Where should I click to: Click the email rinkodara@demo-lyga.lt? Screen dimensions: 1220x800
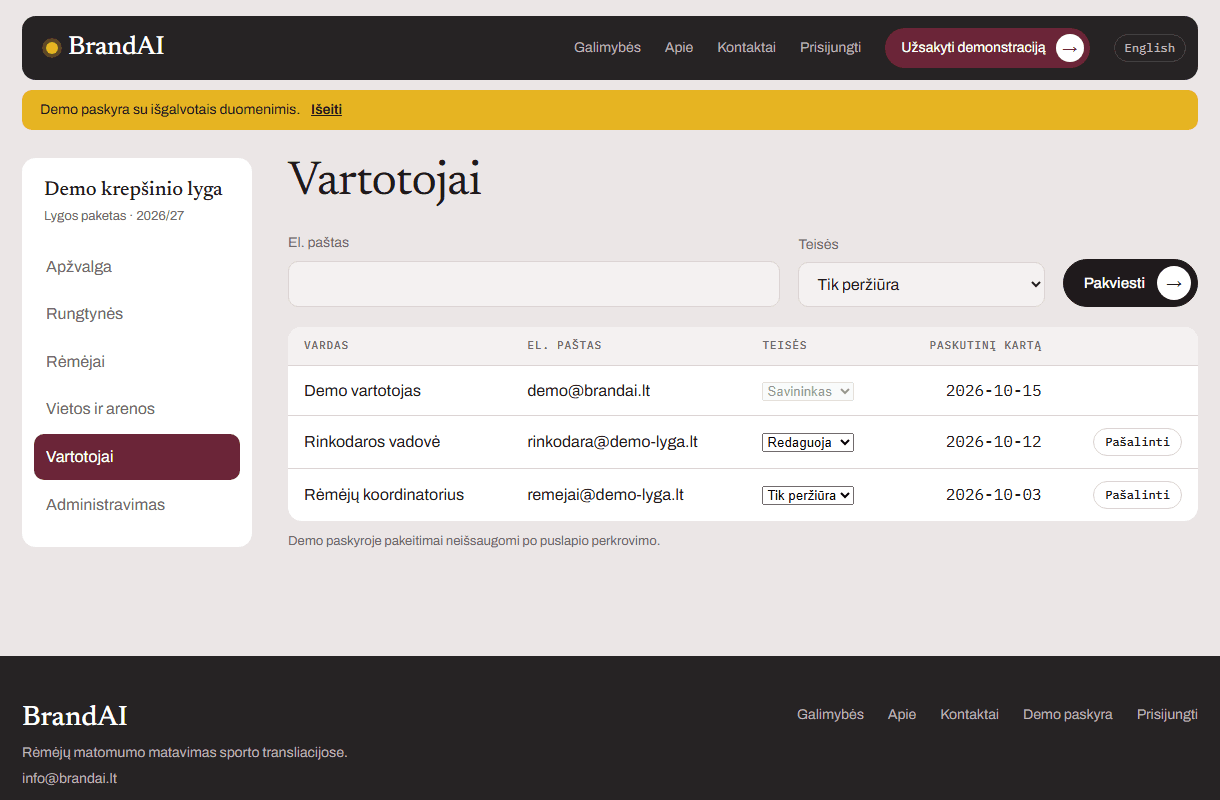[613, 442]
